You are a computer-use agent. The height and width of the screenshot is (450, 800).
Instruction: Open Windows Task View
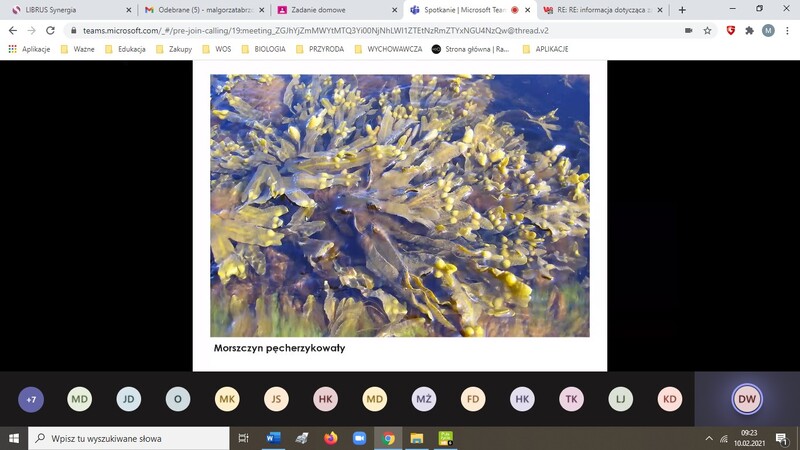[x=244, y=438]
